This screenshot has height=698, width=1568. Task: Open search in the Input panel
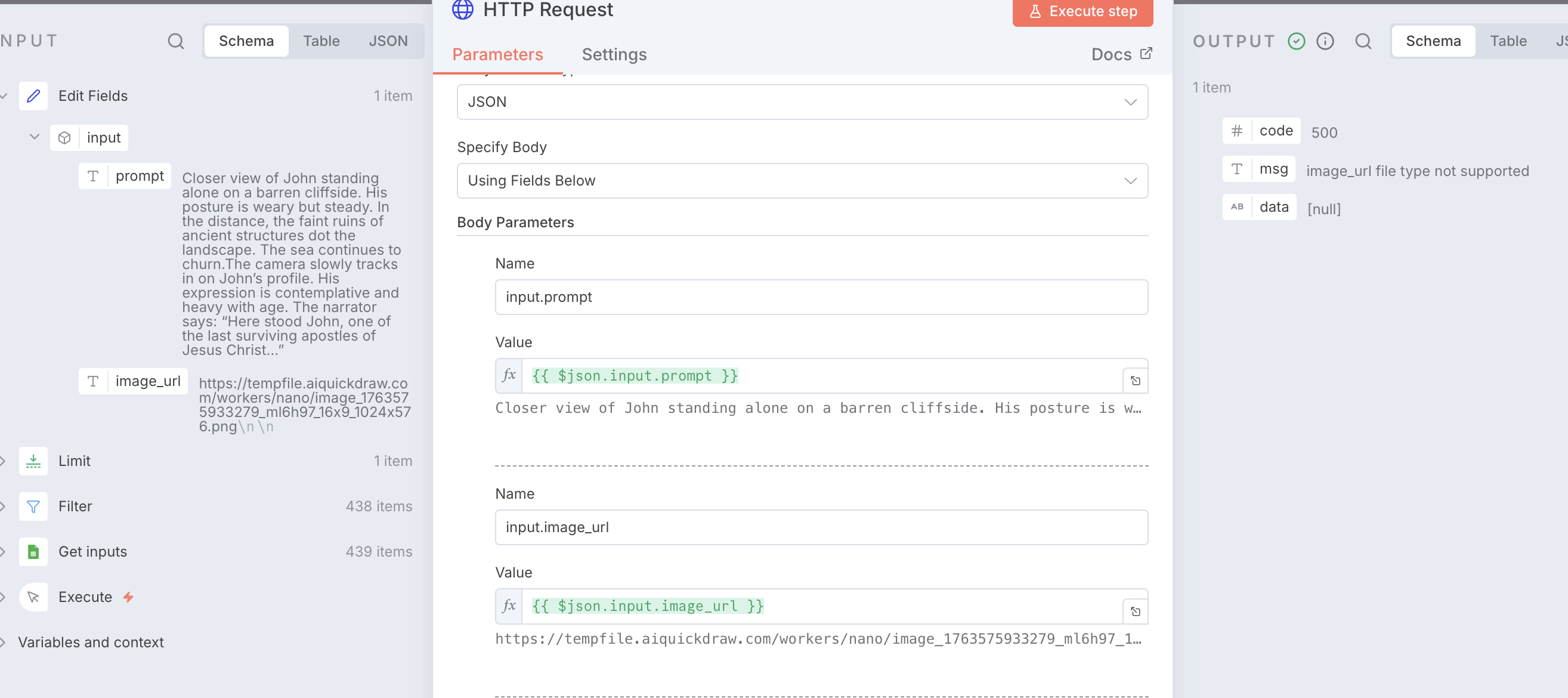[175, 41]
